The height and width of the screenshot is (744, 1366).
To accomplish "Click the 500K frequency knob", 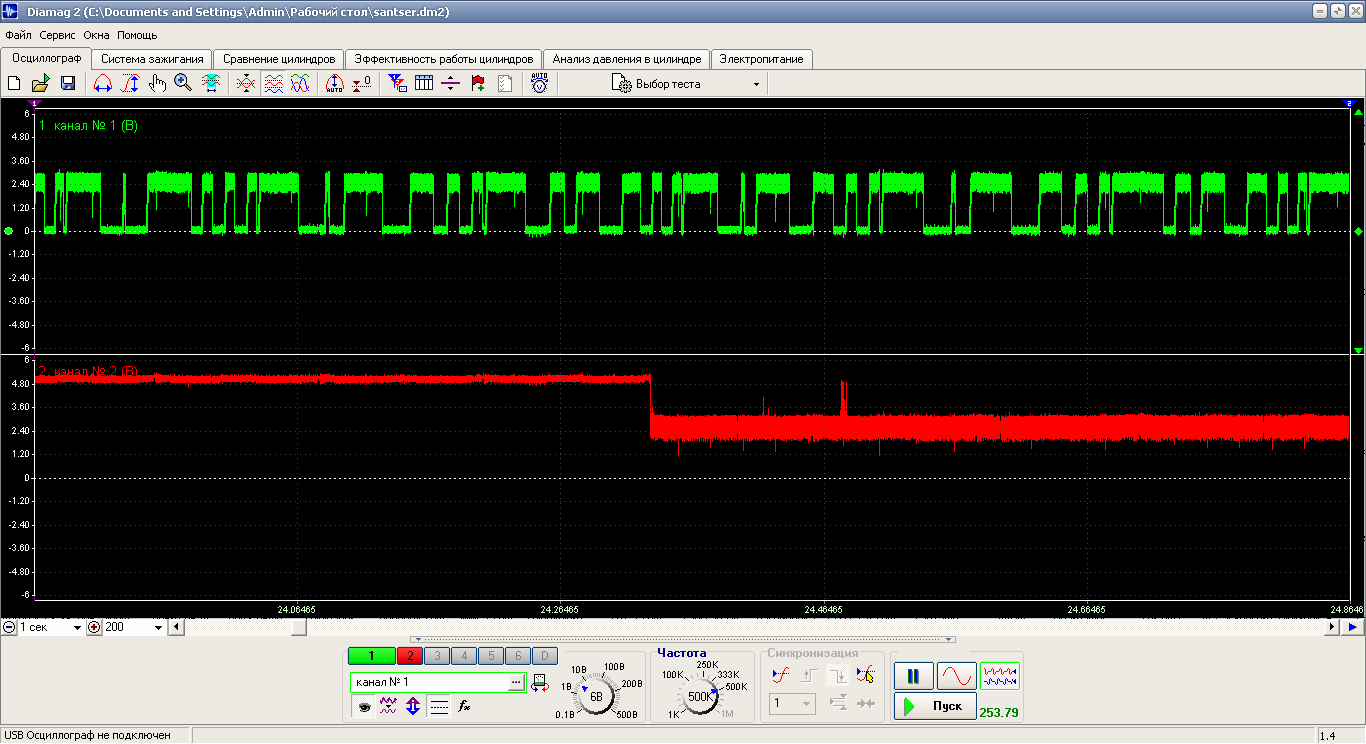I will click(700, 696).
